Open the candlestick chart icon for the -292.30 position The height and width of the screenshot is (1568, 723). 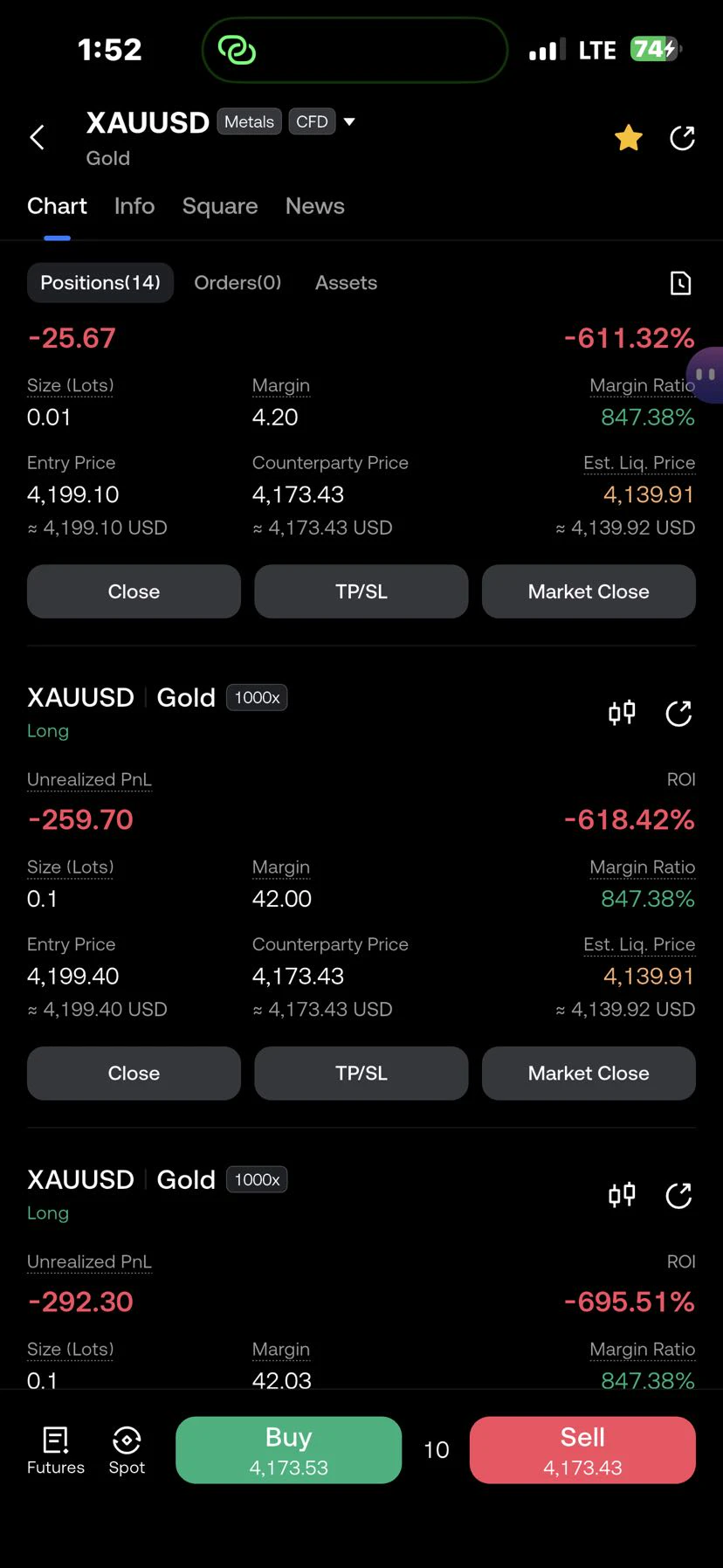[622, 1195]
